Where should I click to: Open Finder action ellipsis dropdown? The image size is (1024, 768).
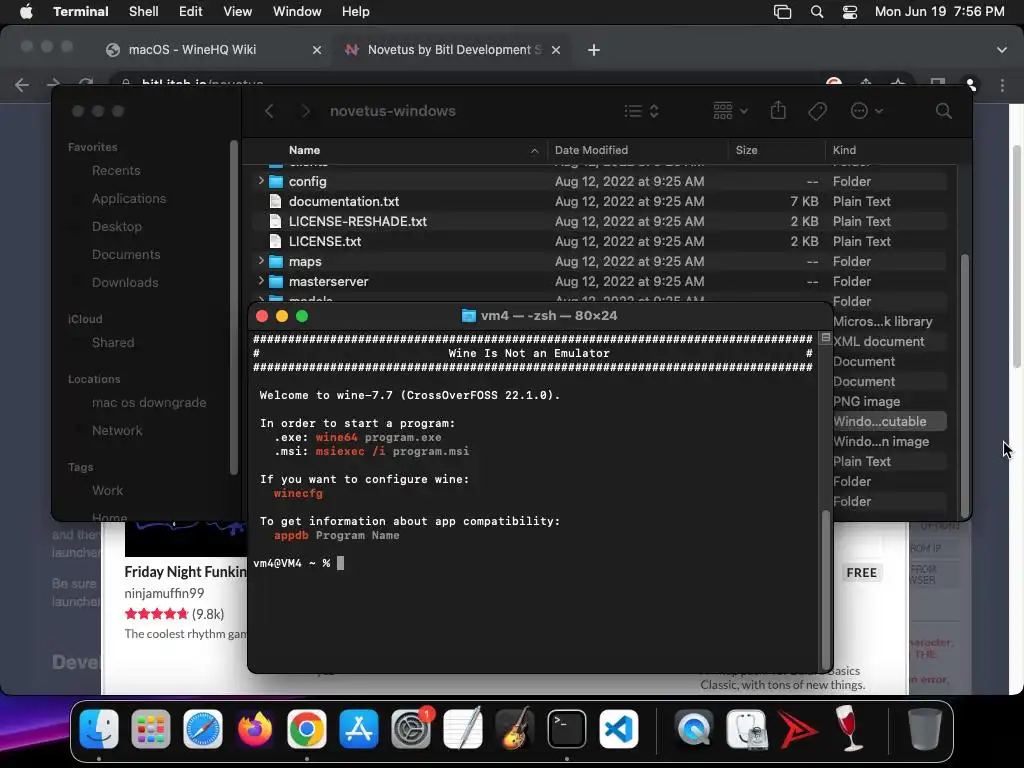pyautogui.click(x=867, y=111)
